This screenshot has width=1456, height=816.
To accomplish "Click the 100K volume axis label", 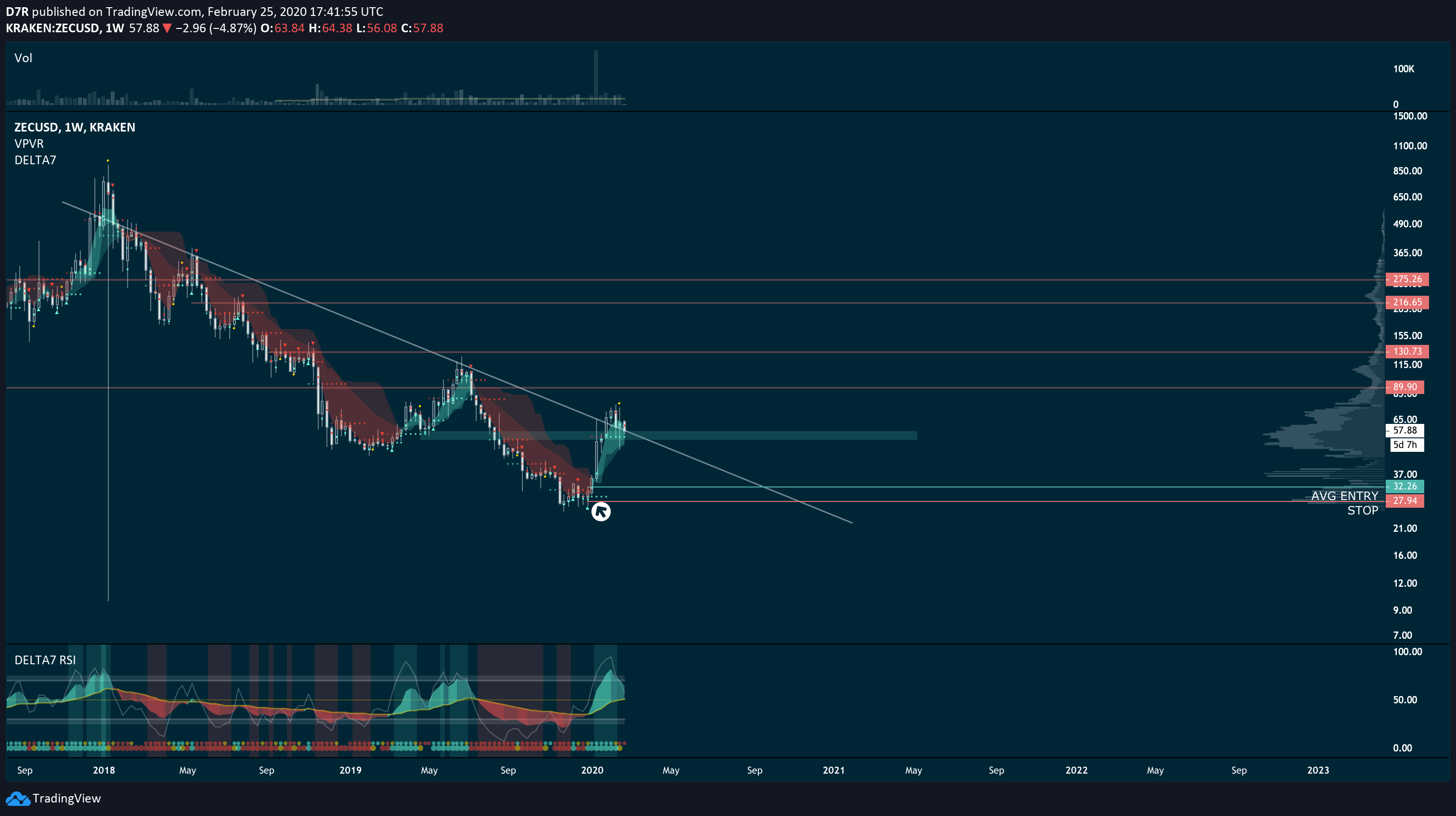I will point(1404,69).
